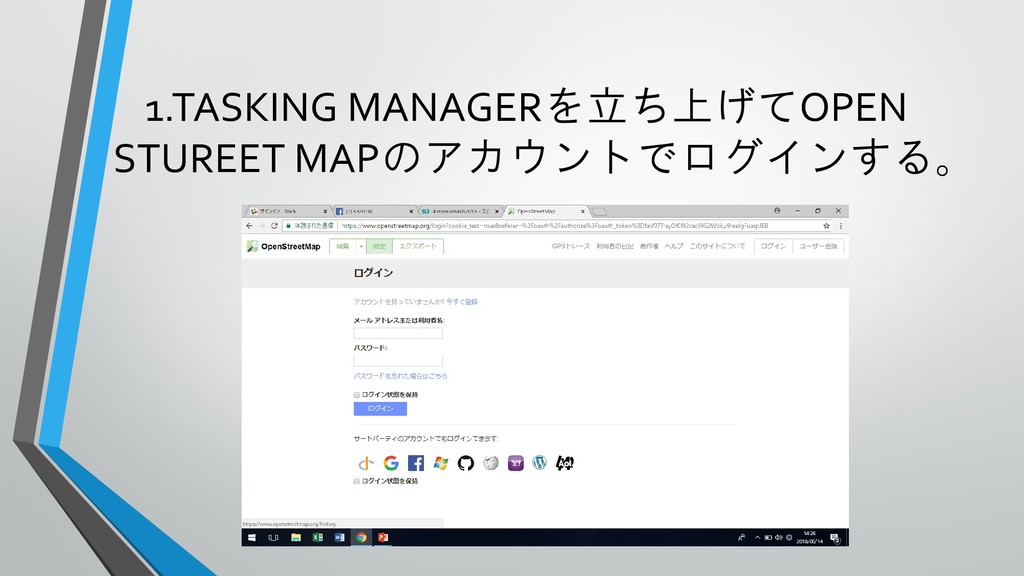The width and height of the screenshot is (1024, 576).
Task: Open the Windows Start menu
Action: pyautogui.click(x=251, y=537)
